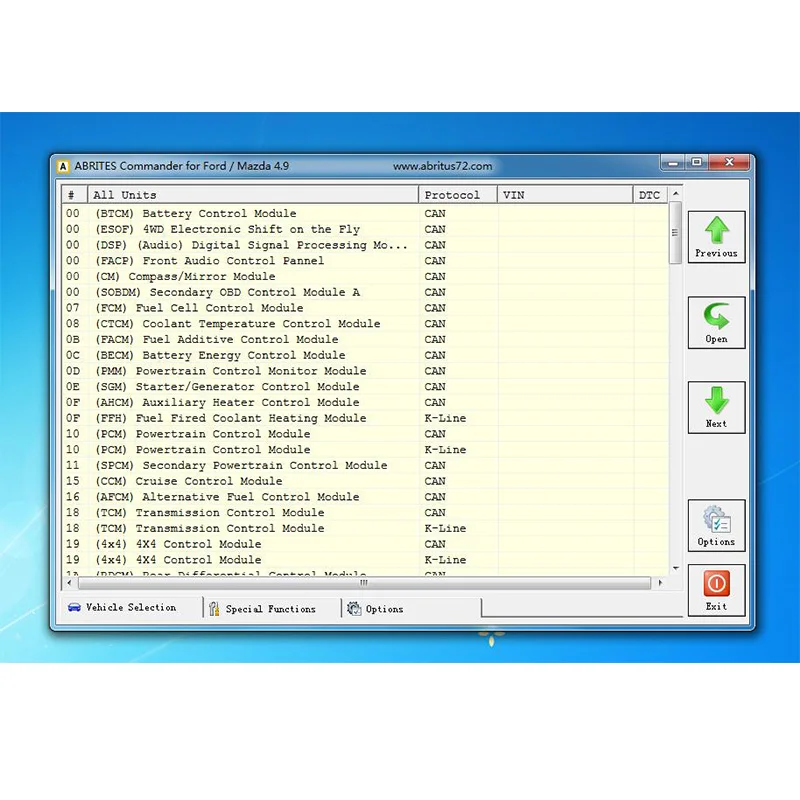Select (BECM) Battery Energy Control Module row
The height and width of the screenshot is (800, 800).
click(x=365, y=355)
